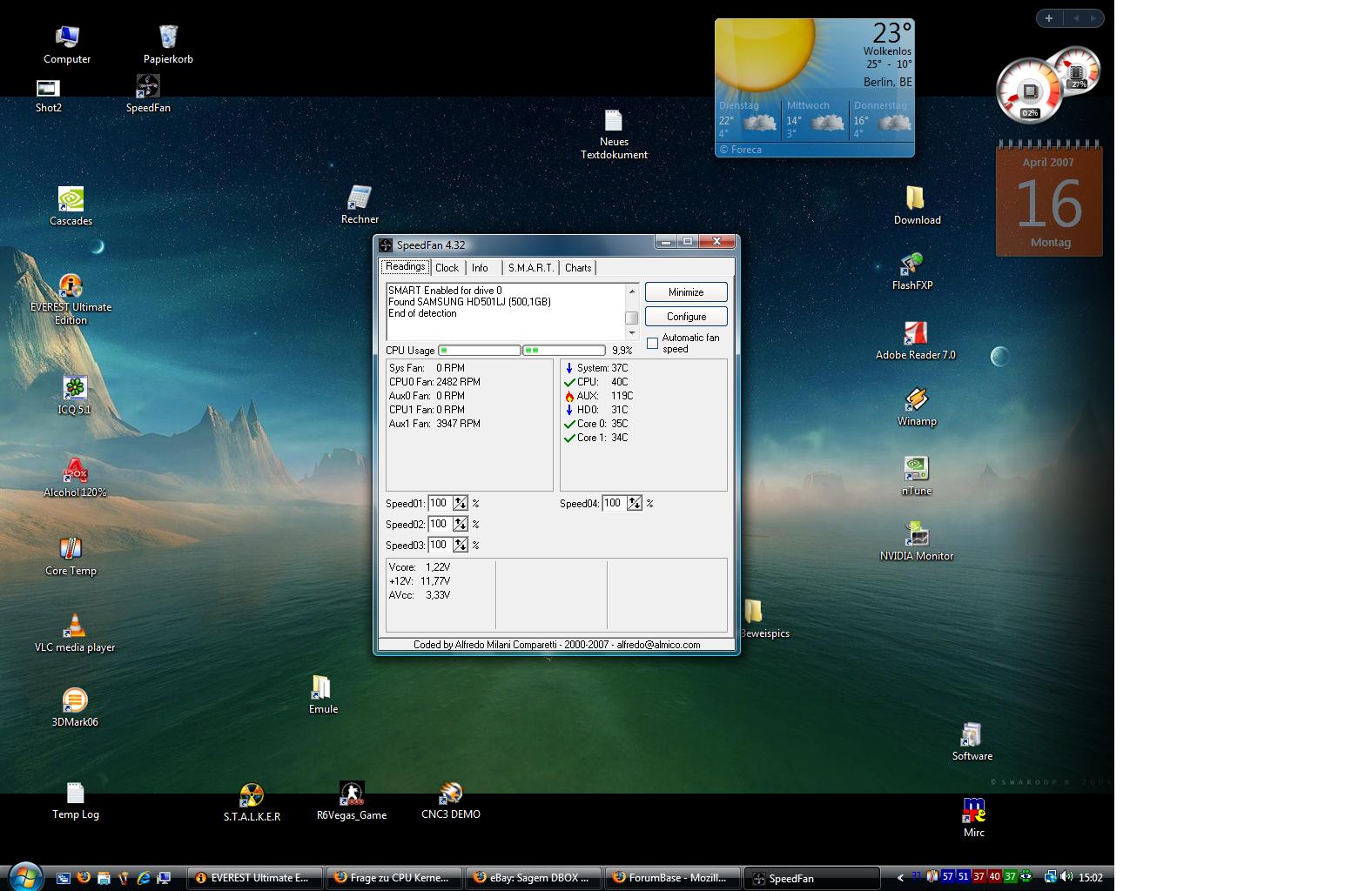Click the log scrollbar down arrow
The width and height of the screenshot is (1372, 891).
632,333
